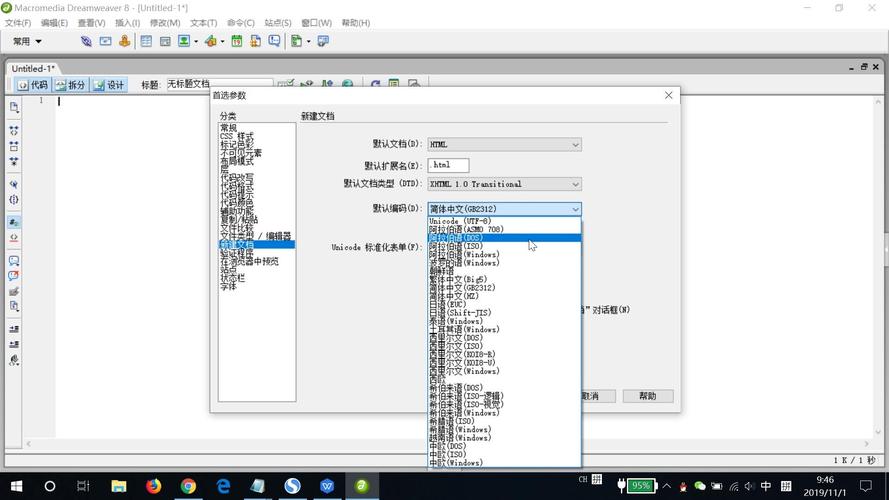This screenshot has height=500, width=889.
Task: Click the Media icon in Insert bar
Action: coord(211,41)
